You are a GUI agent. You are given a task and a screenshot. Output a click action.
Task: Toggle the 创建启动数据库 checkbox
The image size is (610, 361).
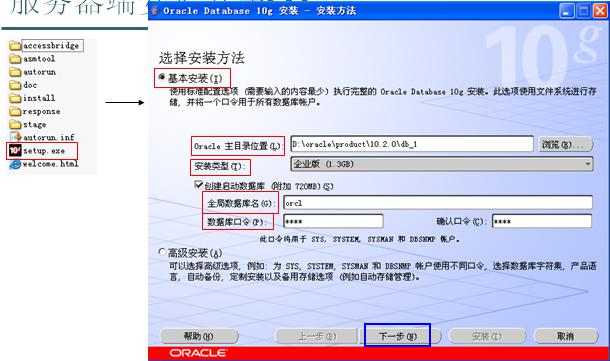pos(198,184)
